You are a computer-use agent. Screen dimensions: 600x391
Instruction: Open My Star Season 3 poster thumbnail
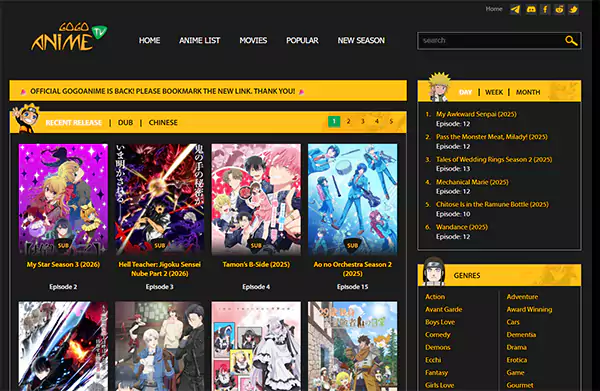click(63, 199)
